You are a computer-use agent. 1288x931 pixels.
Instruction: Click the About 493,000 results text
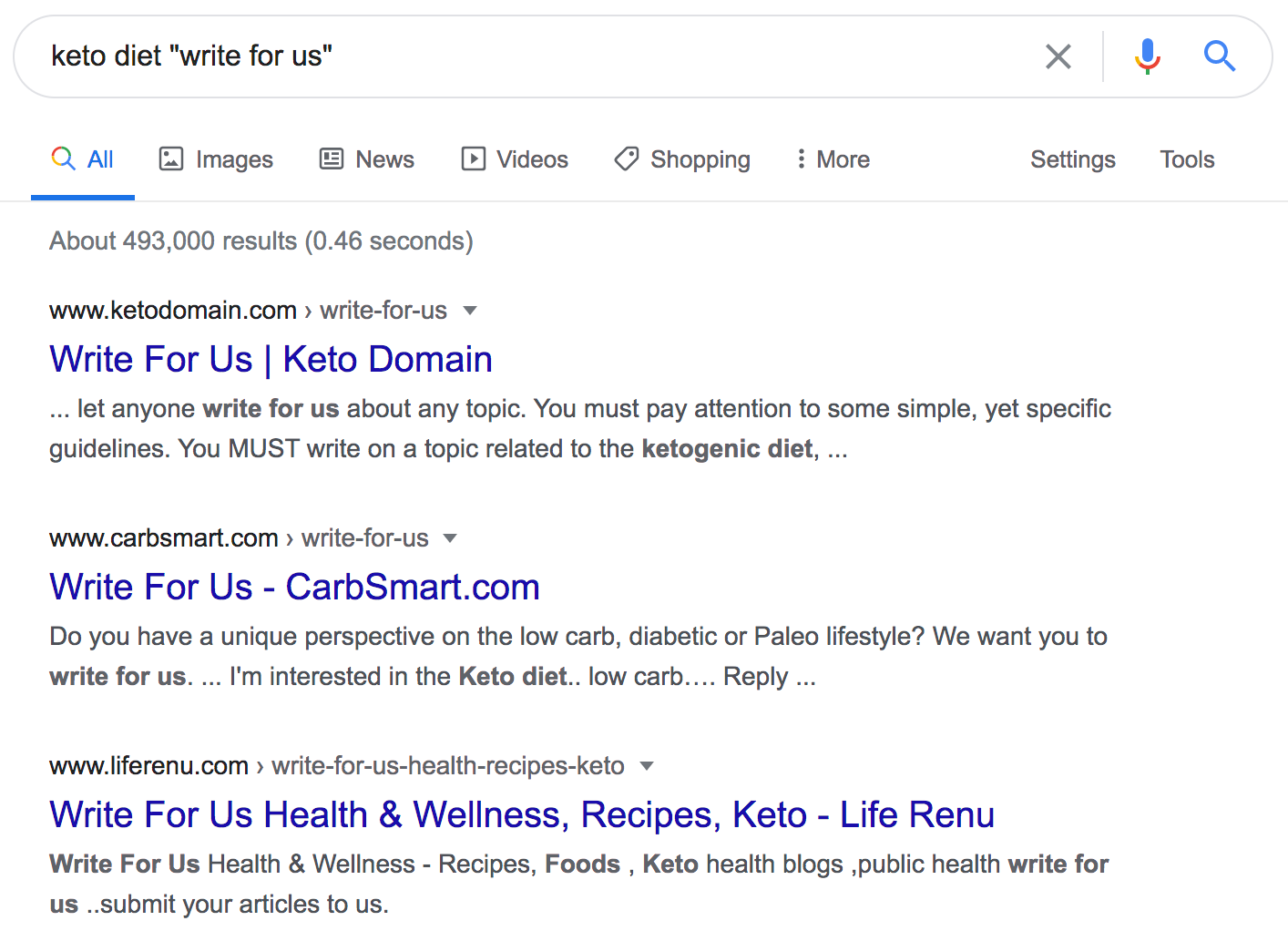(261, 241)
